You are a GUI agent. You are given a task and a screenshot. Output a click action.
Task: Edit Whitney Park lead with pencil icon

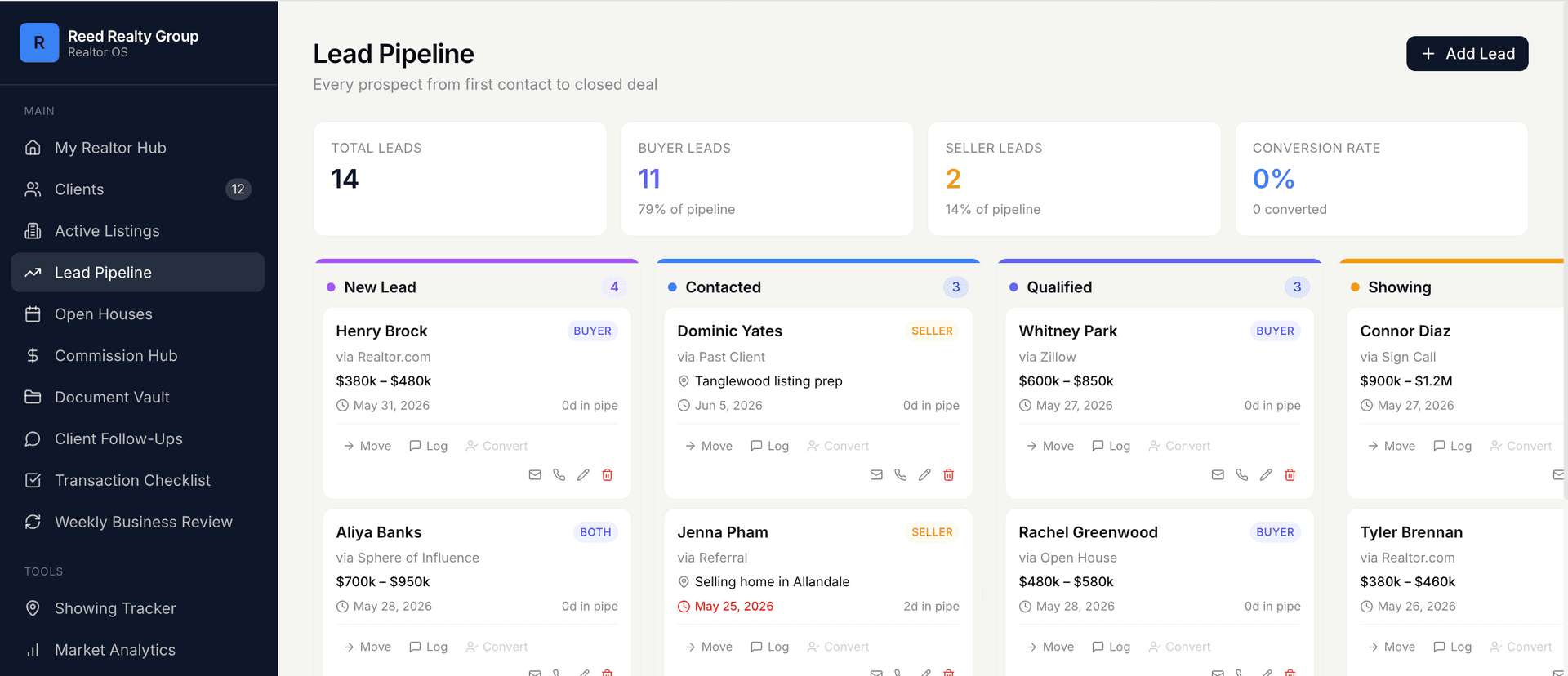1266,474
